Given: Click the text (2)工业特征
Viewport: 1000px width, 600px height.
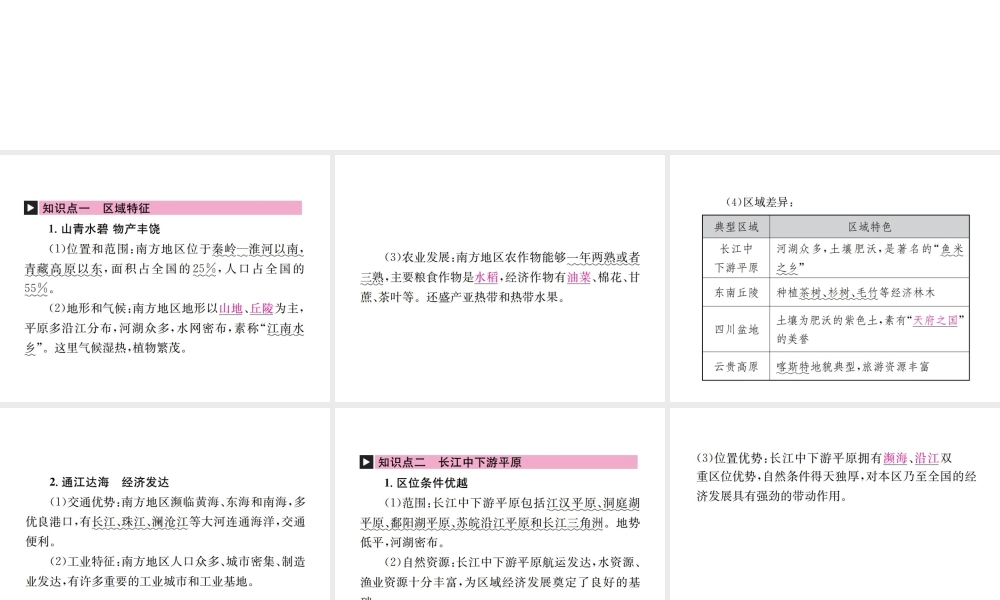Looking at the screenshot, I should (84, 562).
